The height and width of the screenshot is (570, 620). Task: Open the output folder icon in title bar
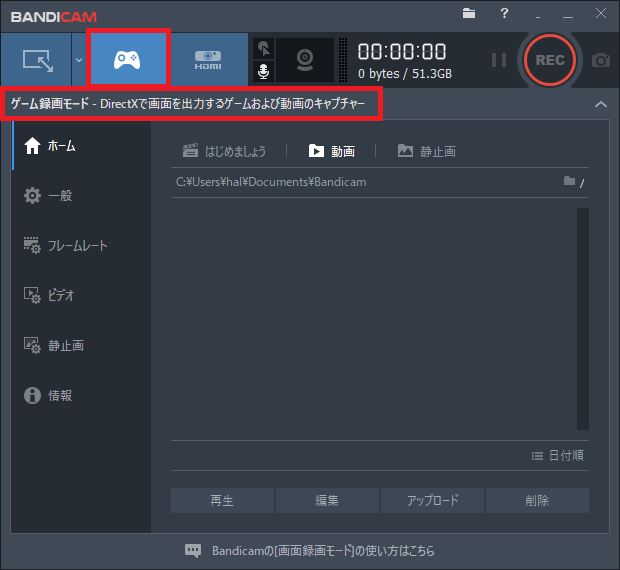(469, 13)
